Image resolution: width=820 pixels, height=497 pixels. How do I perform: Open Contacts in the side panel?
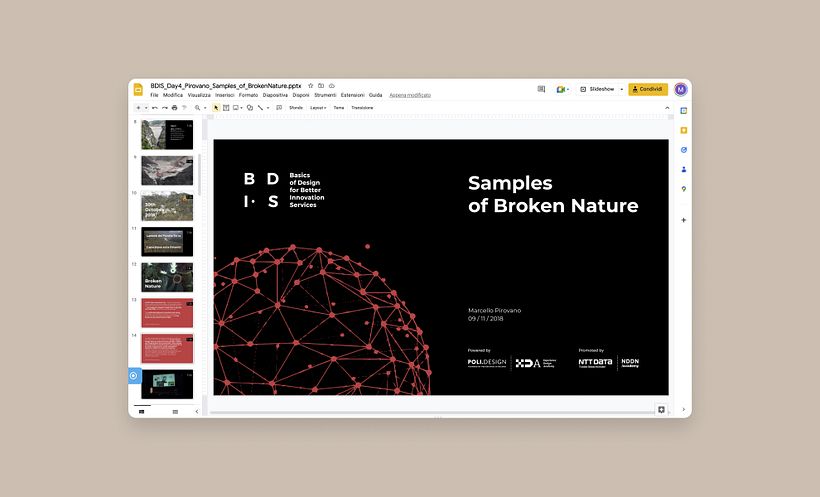[x=684, y=170]
